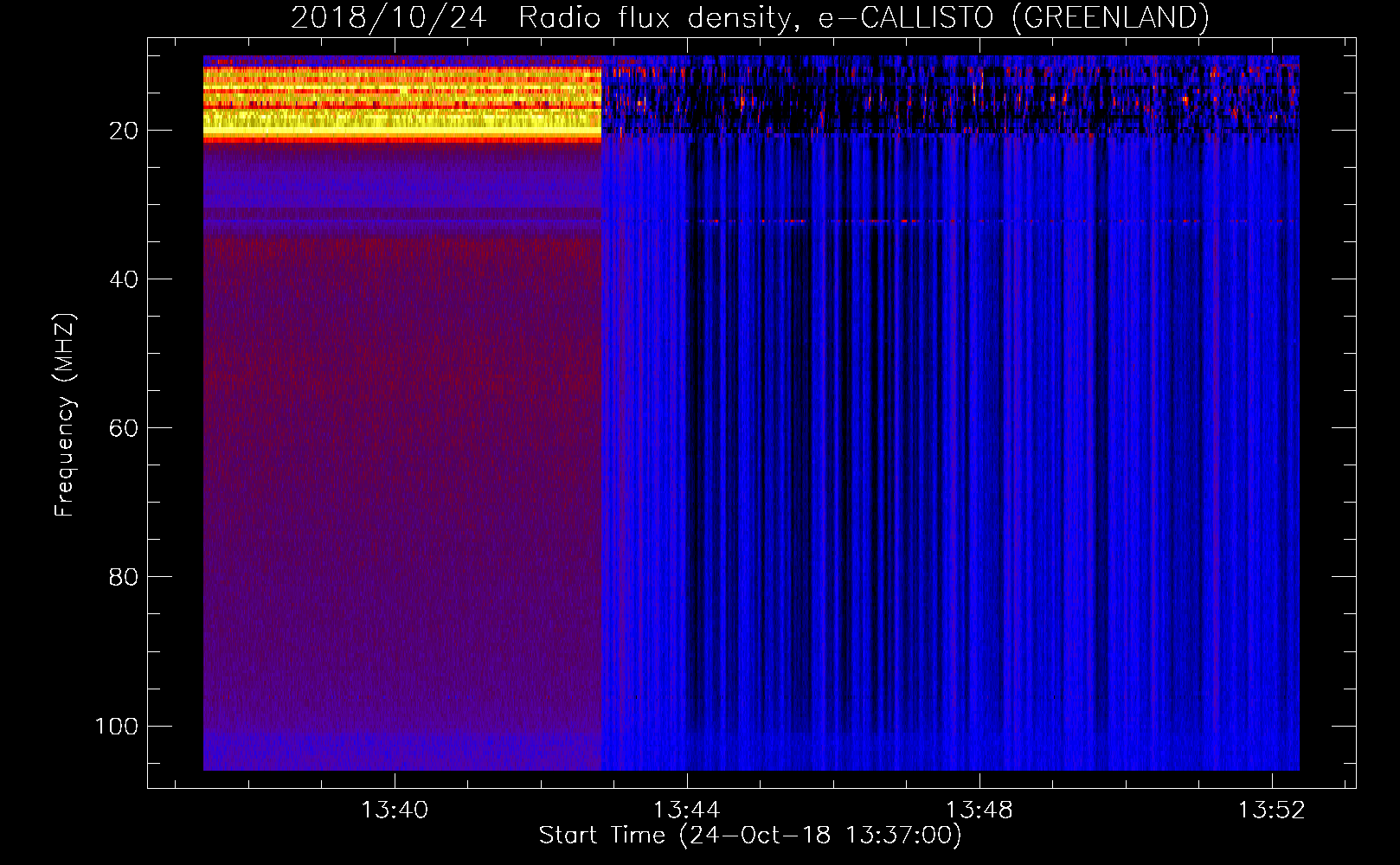Click the 13:40 time tick label
The image size is (1400, 865).
click(395, 811)
